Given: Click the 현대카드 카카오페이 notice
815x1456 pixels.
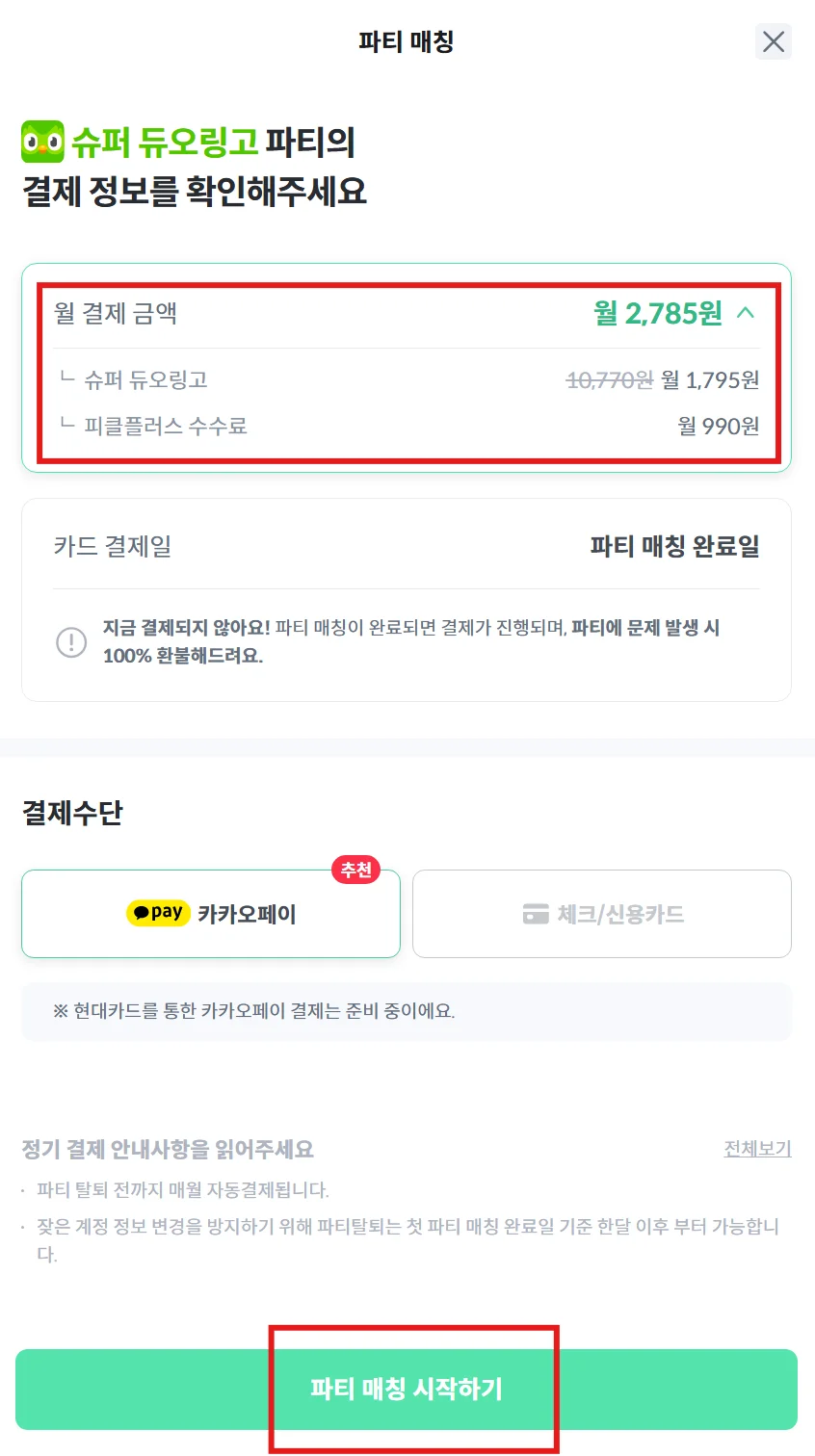Looking at the screenshot, I should 254,1011.
